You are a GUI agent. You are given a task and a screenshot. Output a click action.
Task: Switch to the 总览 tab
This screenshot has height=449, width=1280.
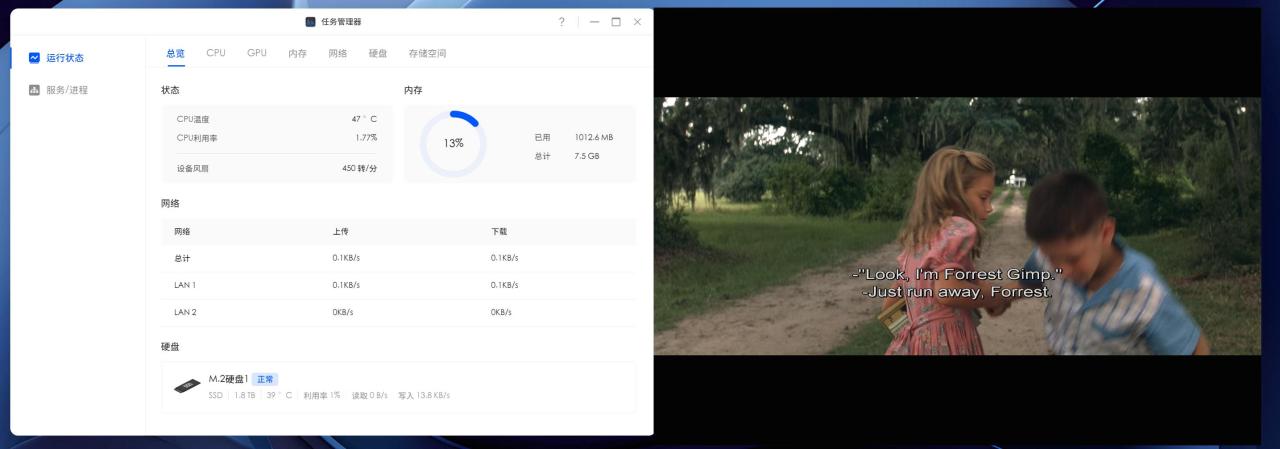(175, 53)
